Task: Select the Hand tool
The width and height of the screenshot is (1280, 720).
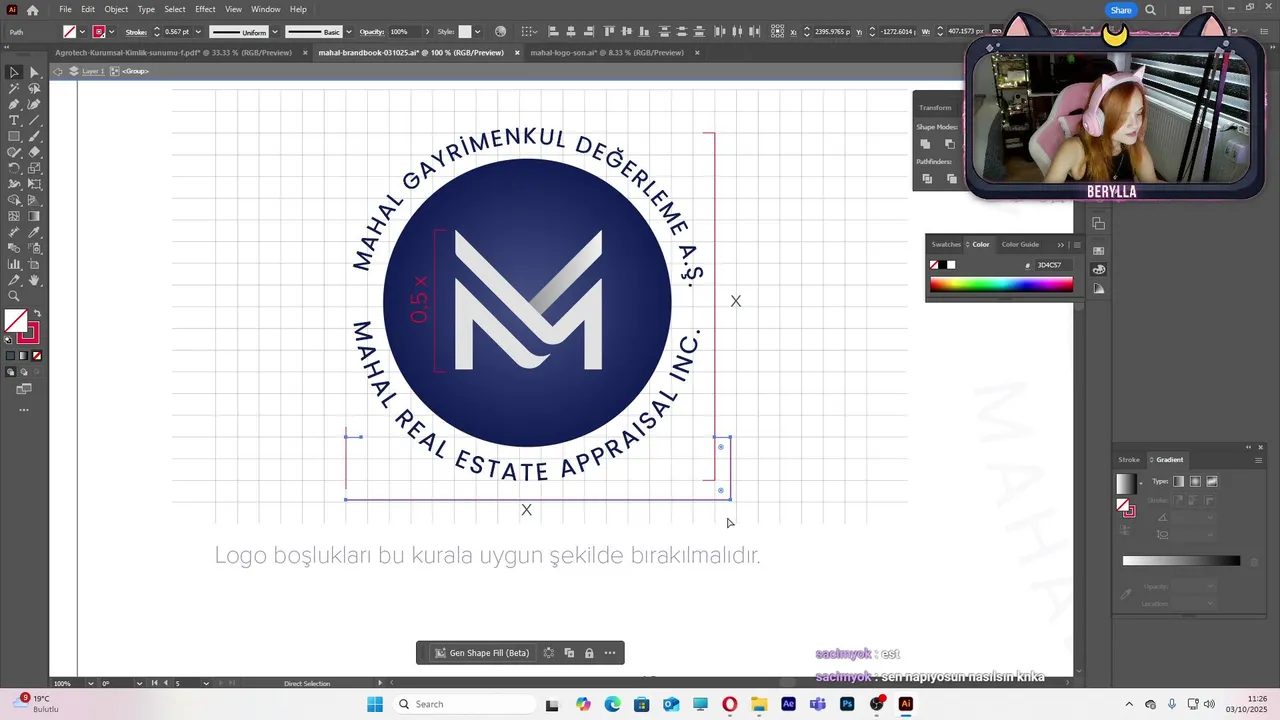Action: (34, 281)
